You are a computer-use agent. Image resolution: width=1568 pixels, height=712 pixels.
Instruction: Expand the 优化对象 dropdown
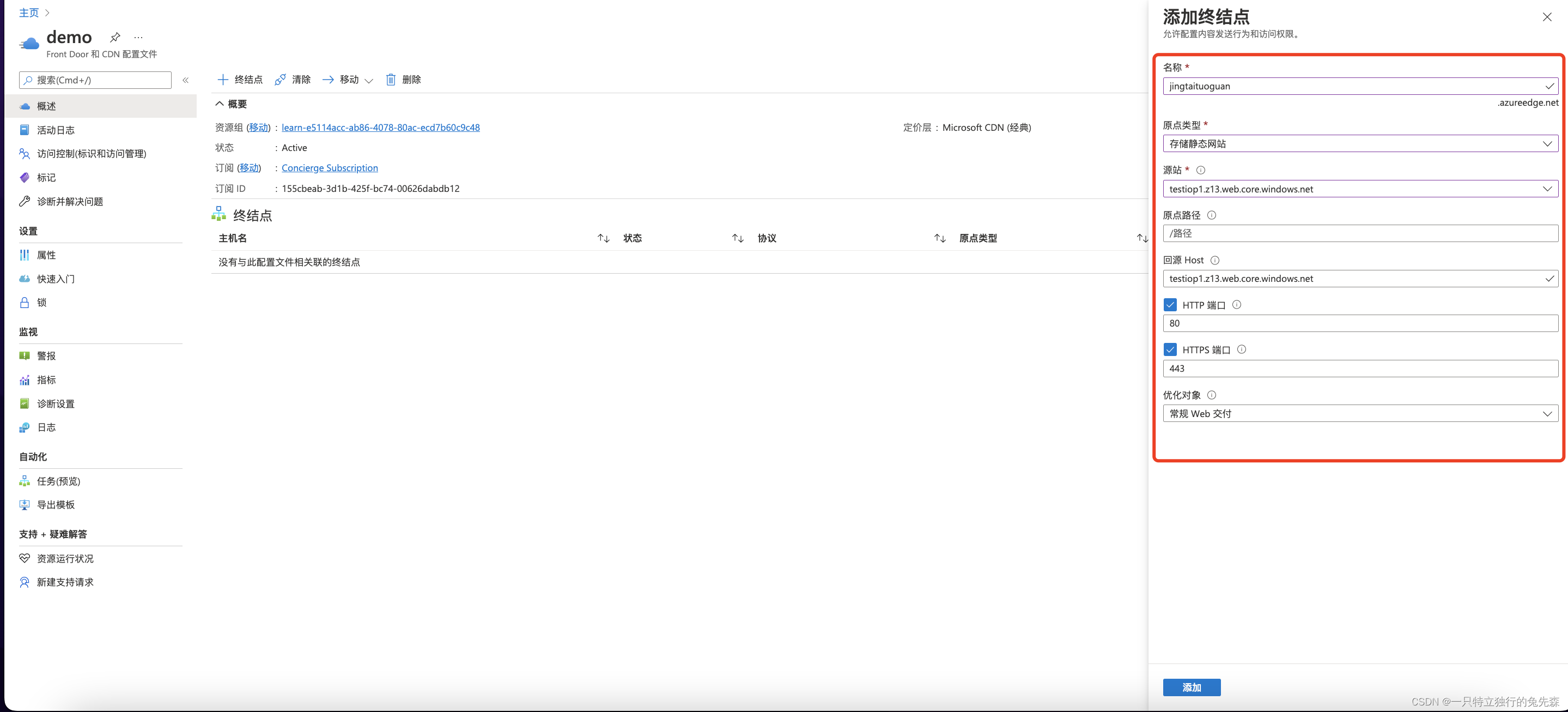coord(1360,414)
